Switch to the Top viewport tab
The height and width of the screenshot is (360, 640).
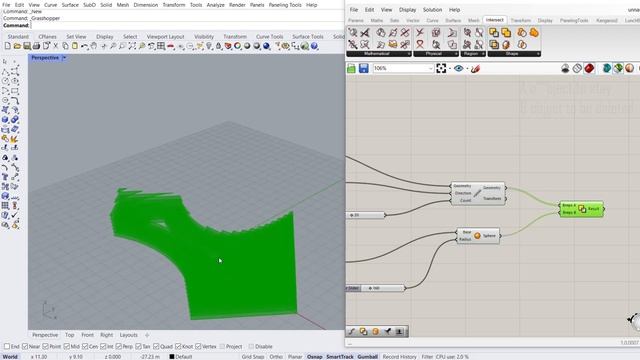click(x=70, y=335)
